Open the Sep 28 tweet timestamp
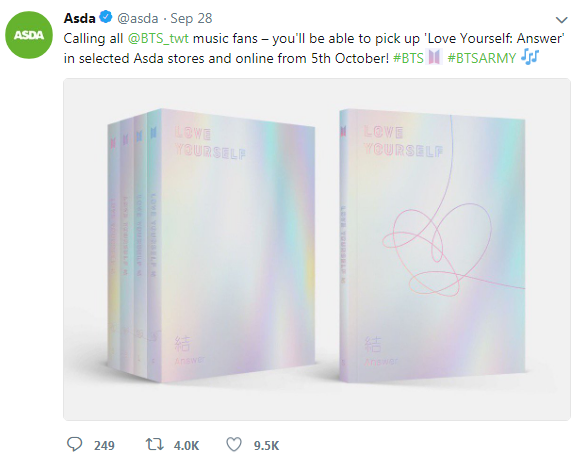The image size is (579, 458). (x=191, y=18)
